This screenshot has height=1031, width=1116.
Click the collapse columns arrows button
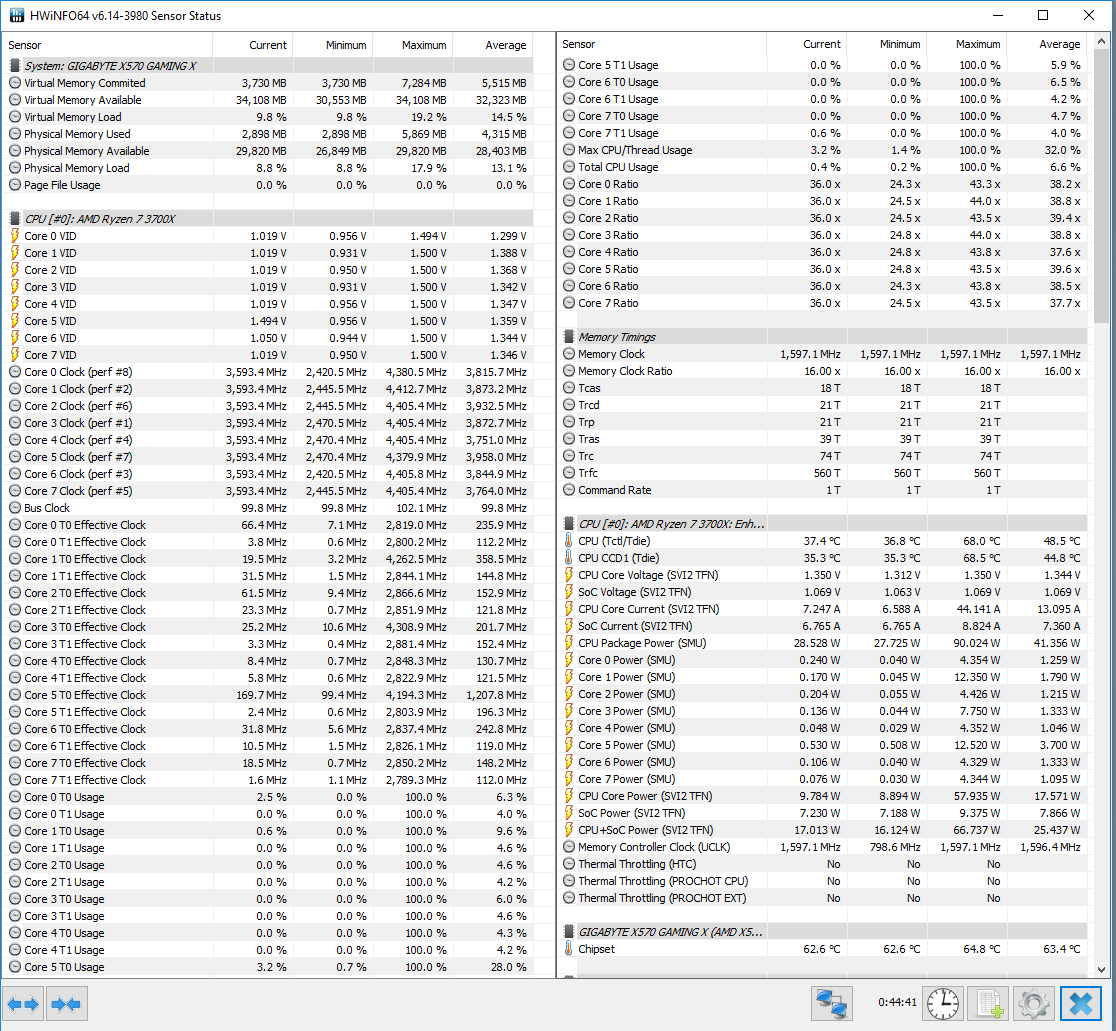click(x=67, y=1004)
